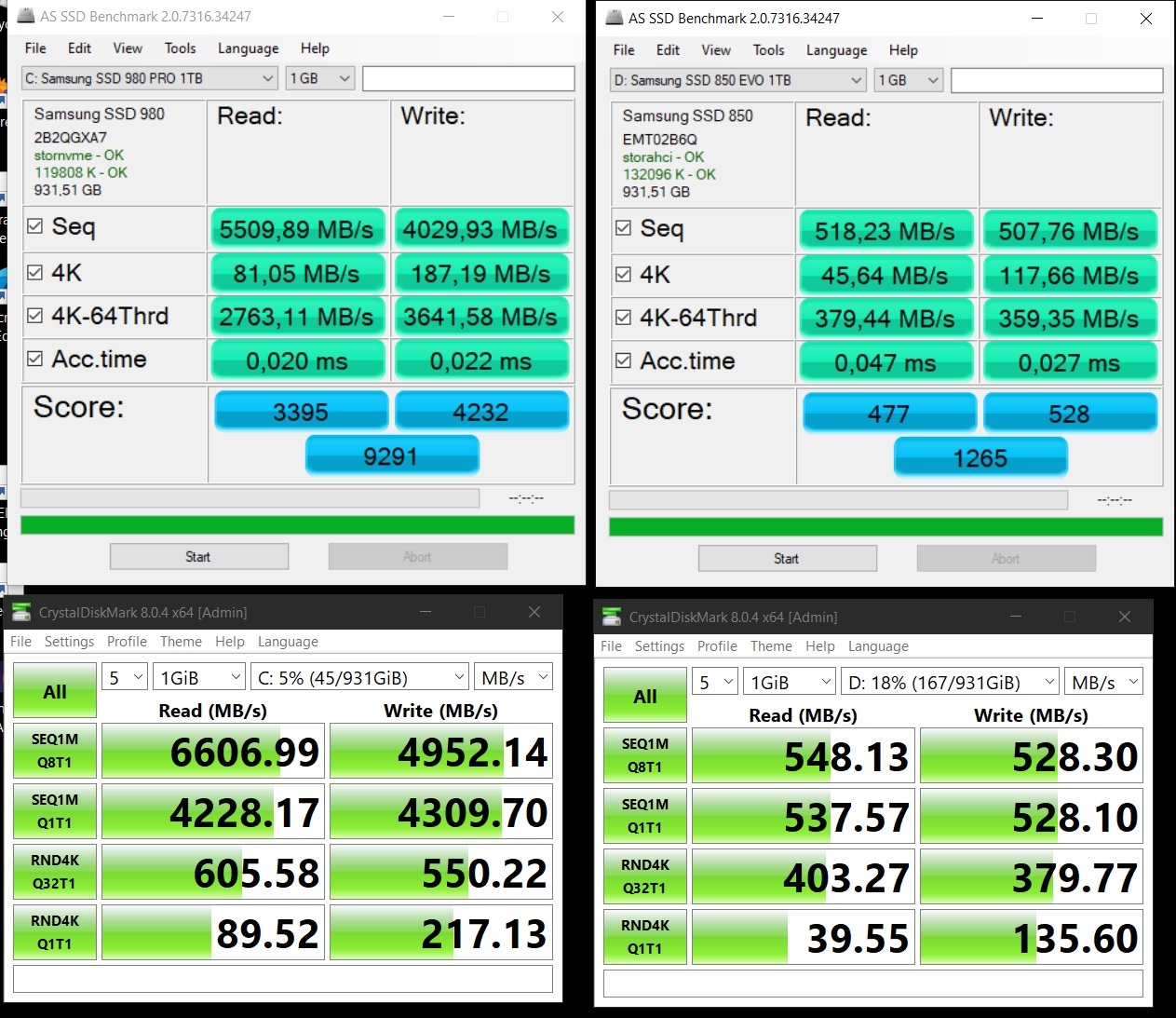This screenshot has width=1176, height=1018.
Task: Click Start button in 980 PRO window
Action: (199, 556)
